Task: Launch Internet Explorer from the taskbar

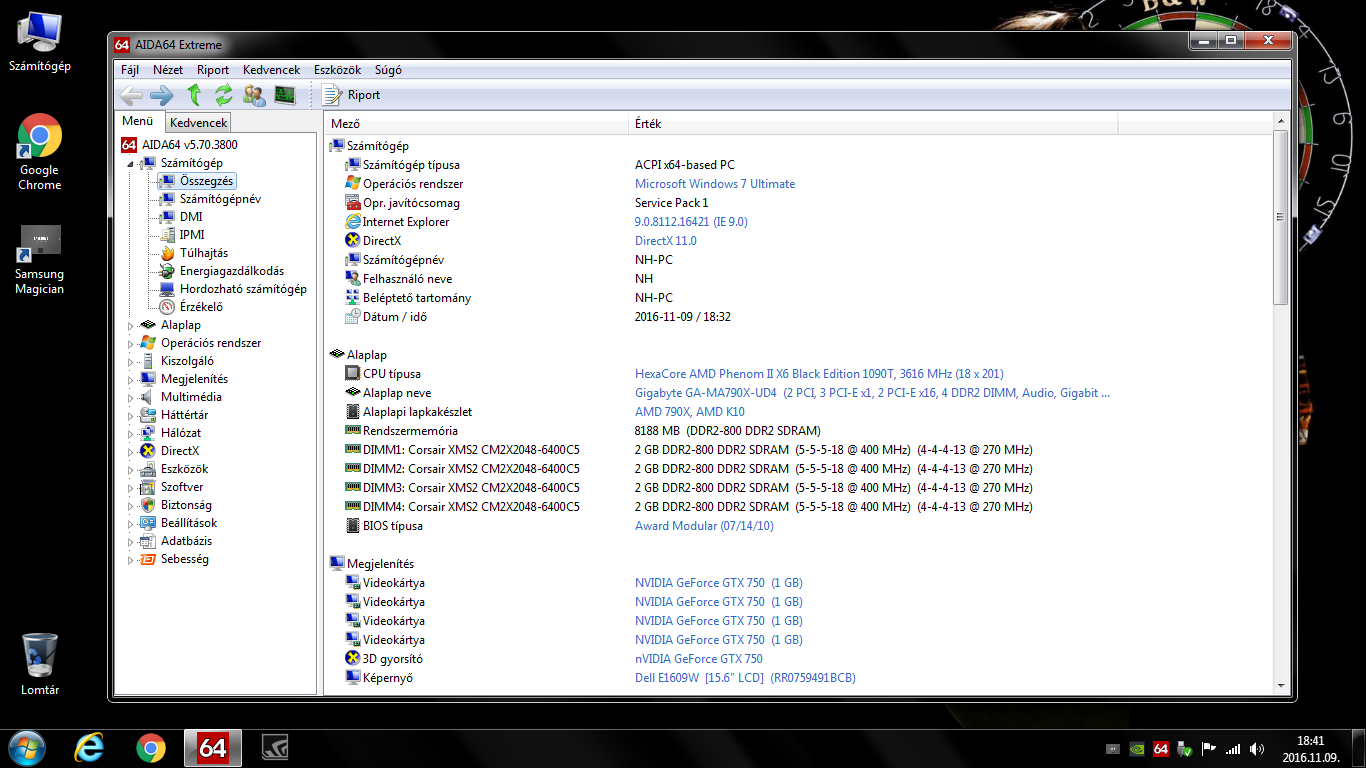Action: [90, 747]
